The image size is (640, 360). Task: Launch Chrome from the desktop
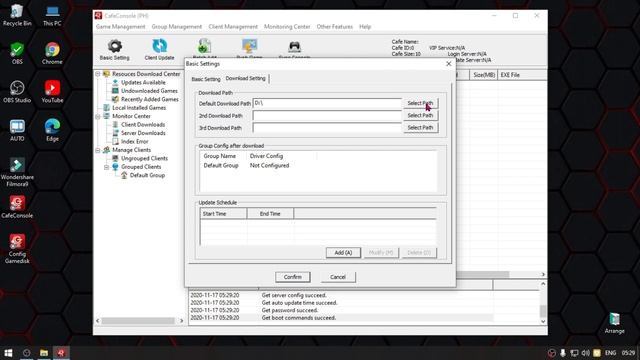[x=52, y=53]
